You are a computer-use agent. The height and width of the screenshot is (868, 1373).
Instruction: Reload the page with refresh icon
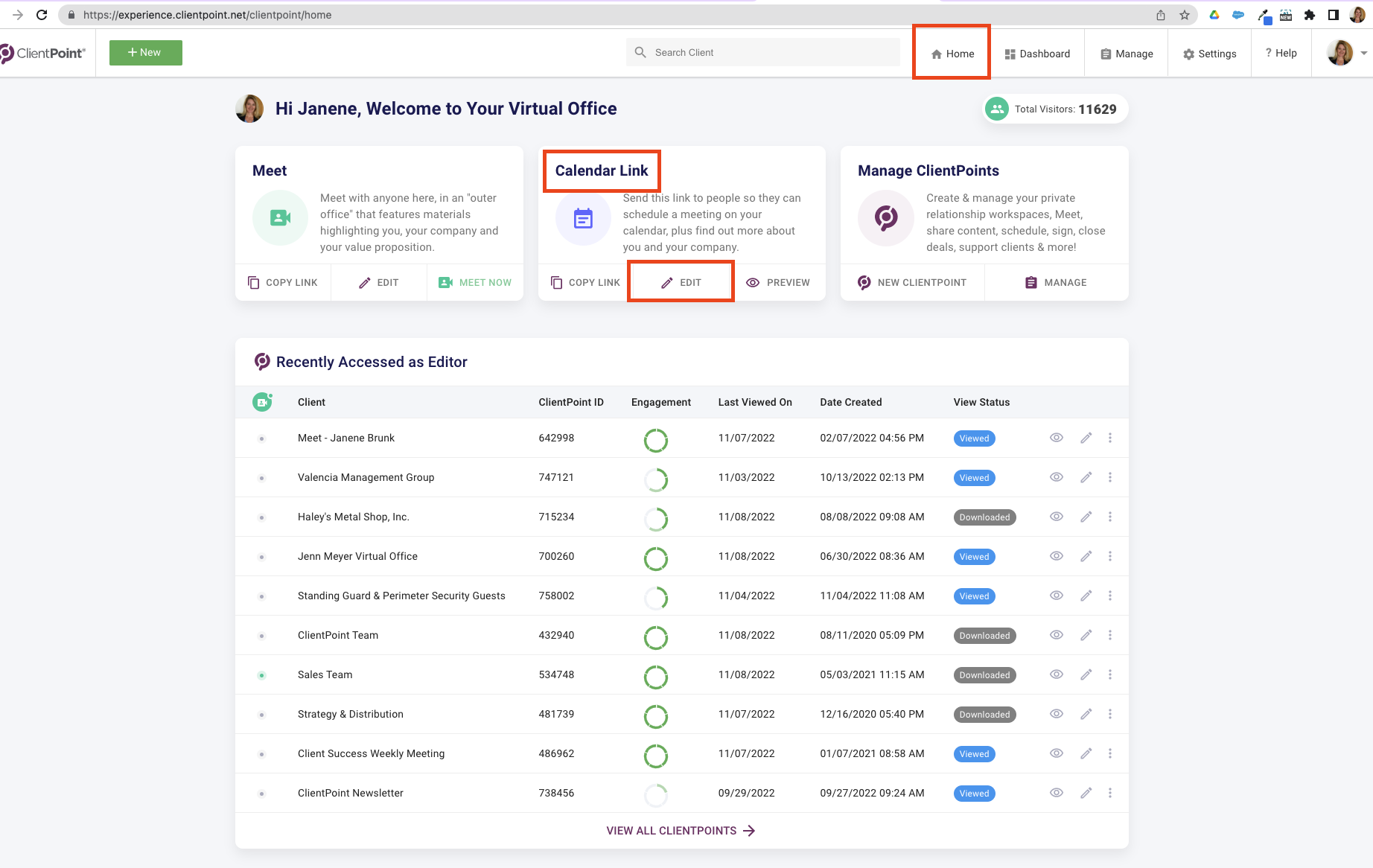coord(42,15)
